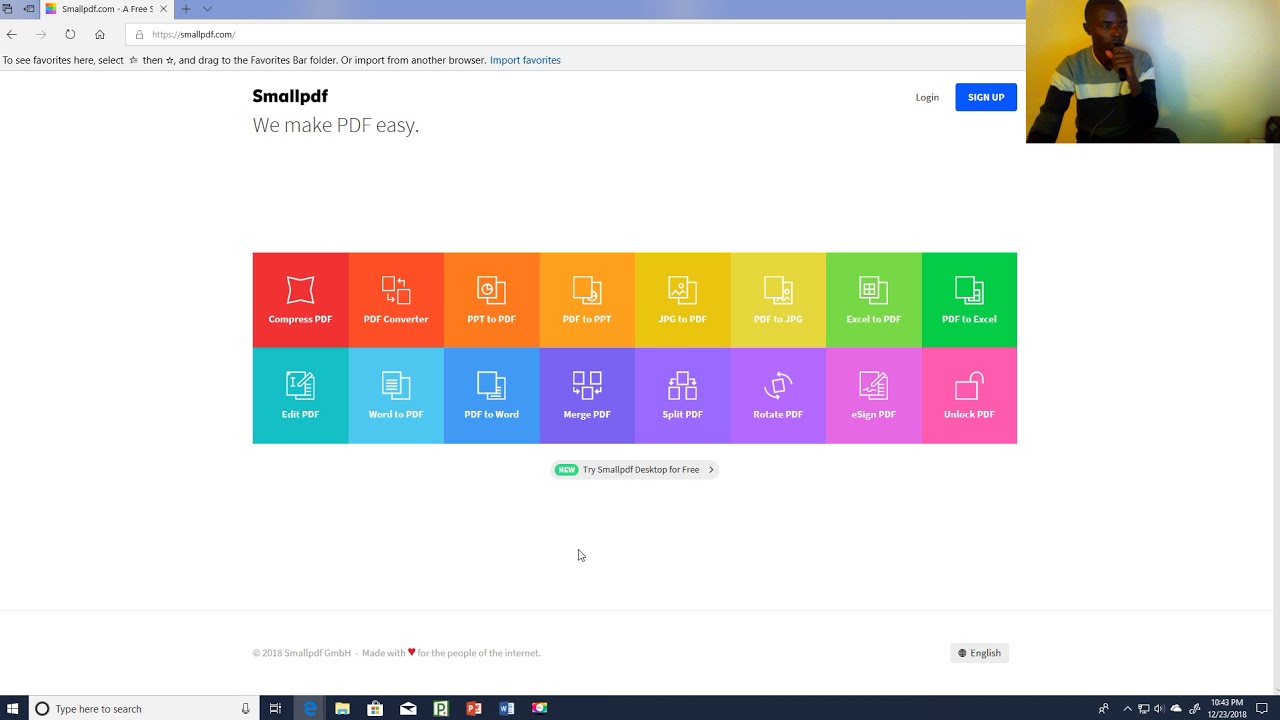
Task: Click the Import favorites link
Action: 525,60
